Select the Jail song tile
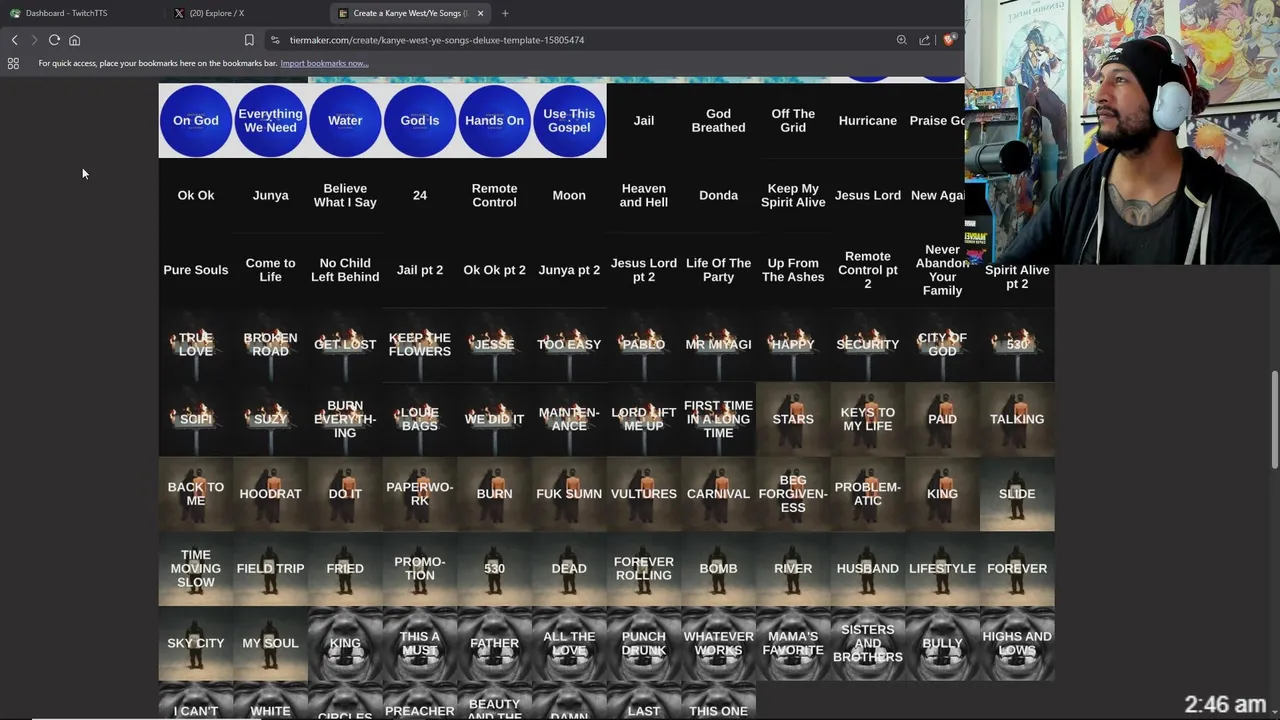This screenshot has width=1280, height=720. (x=644, y=120)
